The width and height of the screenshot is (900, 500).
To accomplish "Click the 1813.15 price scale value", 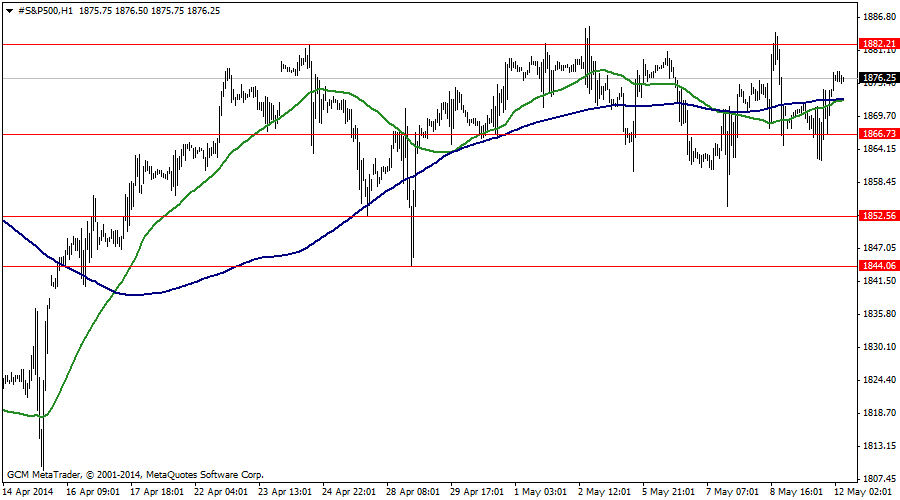I will click(x=879, y=445).
